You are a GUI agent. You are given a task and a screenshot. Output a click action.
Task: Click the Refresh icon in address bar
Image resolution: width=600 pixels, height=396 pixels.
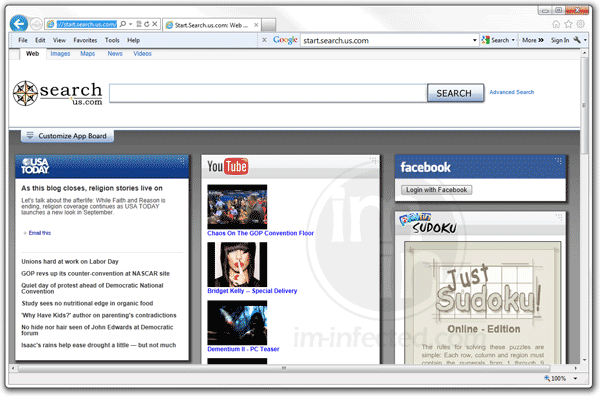tap(147, 24)
